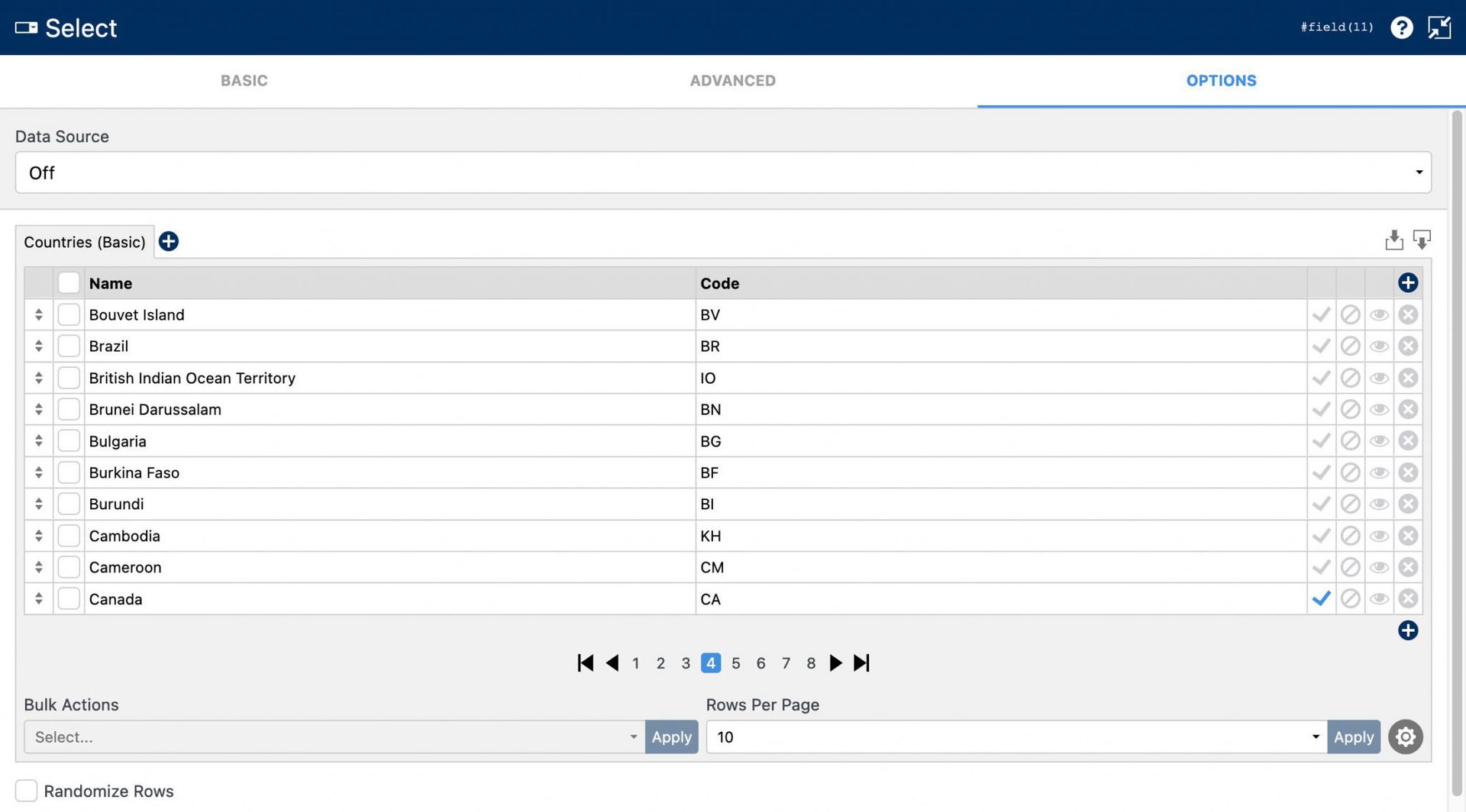Image resolution: width=1466 pixels, height=812 pixels.
Task: Open table settings gear icon
Action: (1405, 737)
